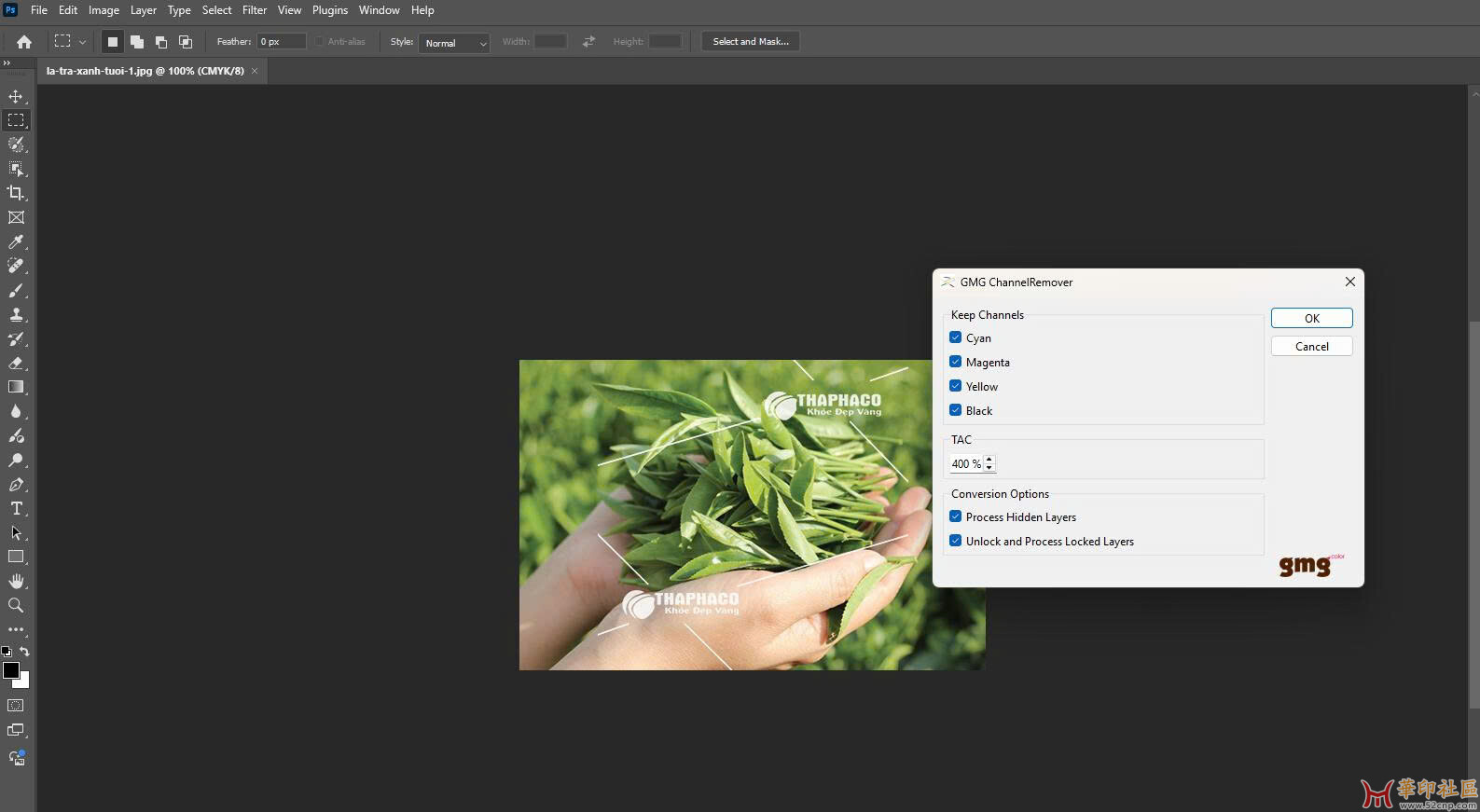Image resolution: width=1480 pixels, height=812 pixels.
Task: Click the Feather input field
Action: click(282, 41)
